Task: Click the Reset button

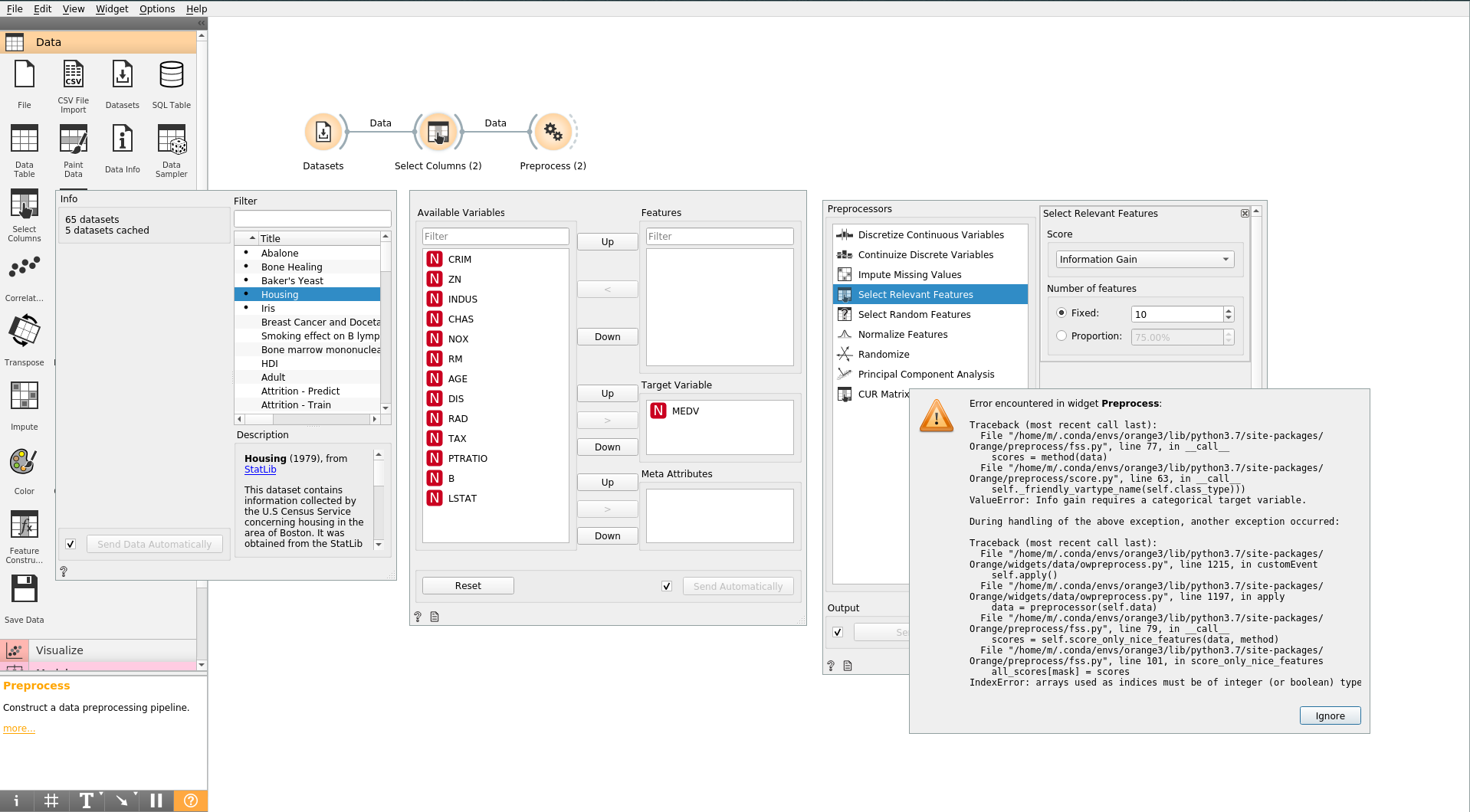Action: pos(467,584)
